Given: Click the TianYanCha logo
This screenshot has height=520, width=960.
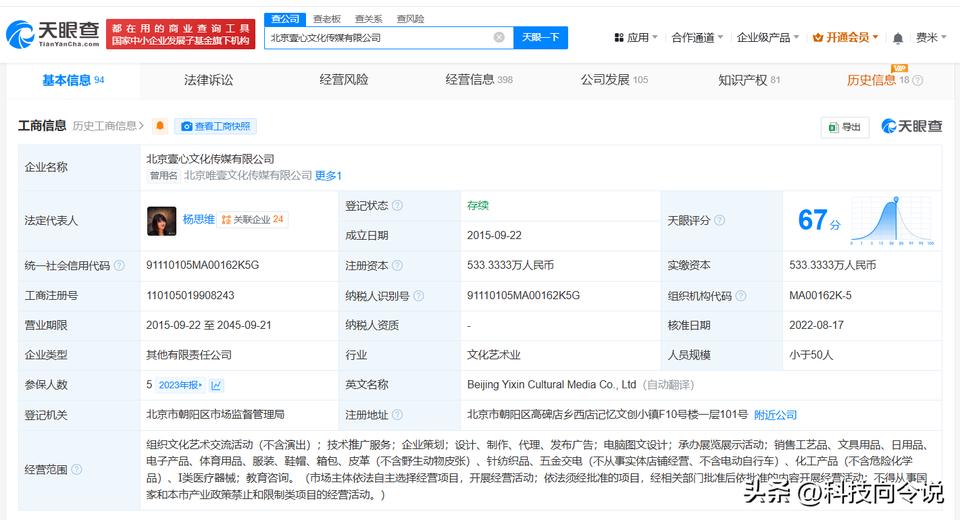Looking at the screenshot, I should click(53, 34).
